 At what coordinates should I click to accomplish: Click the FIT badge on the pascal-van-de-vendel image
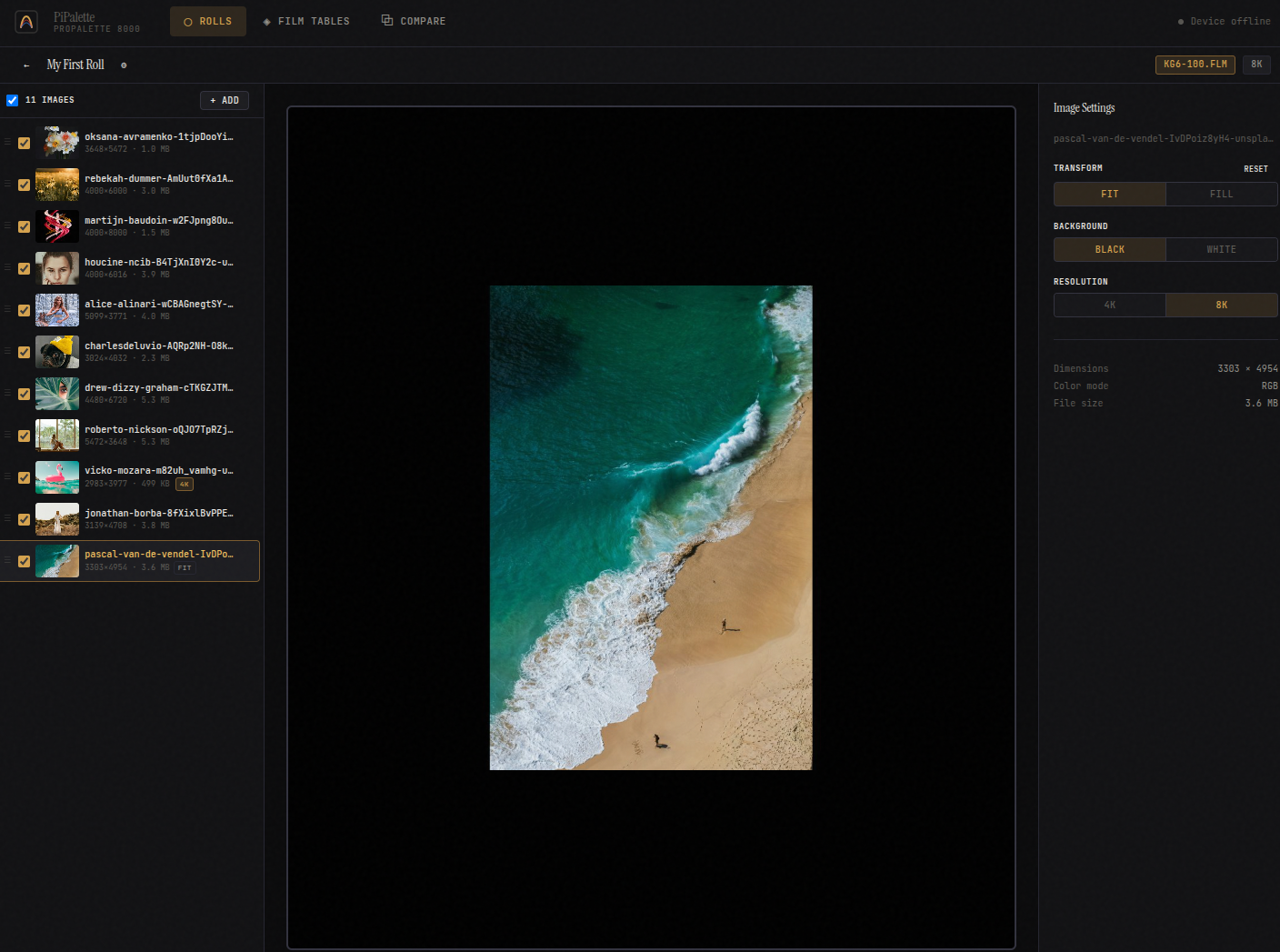tap(185, 568)
